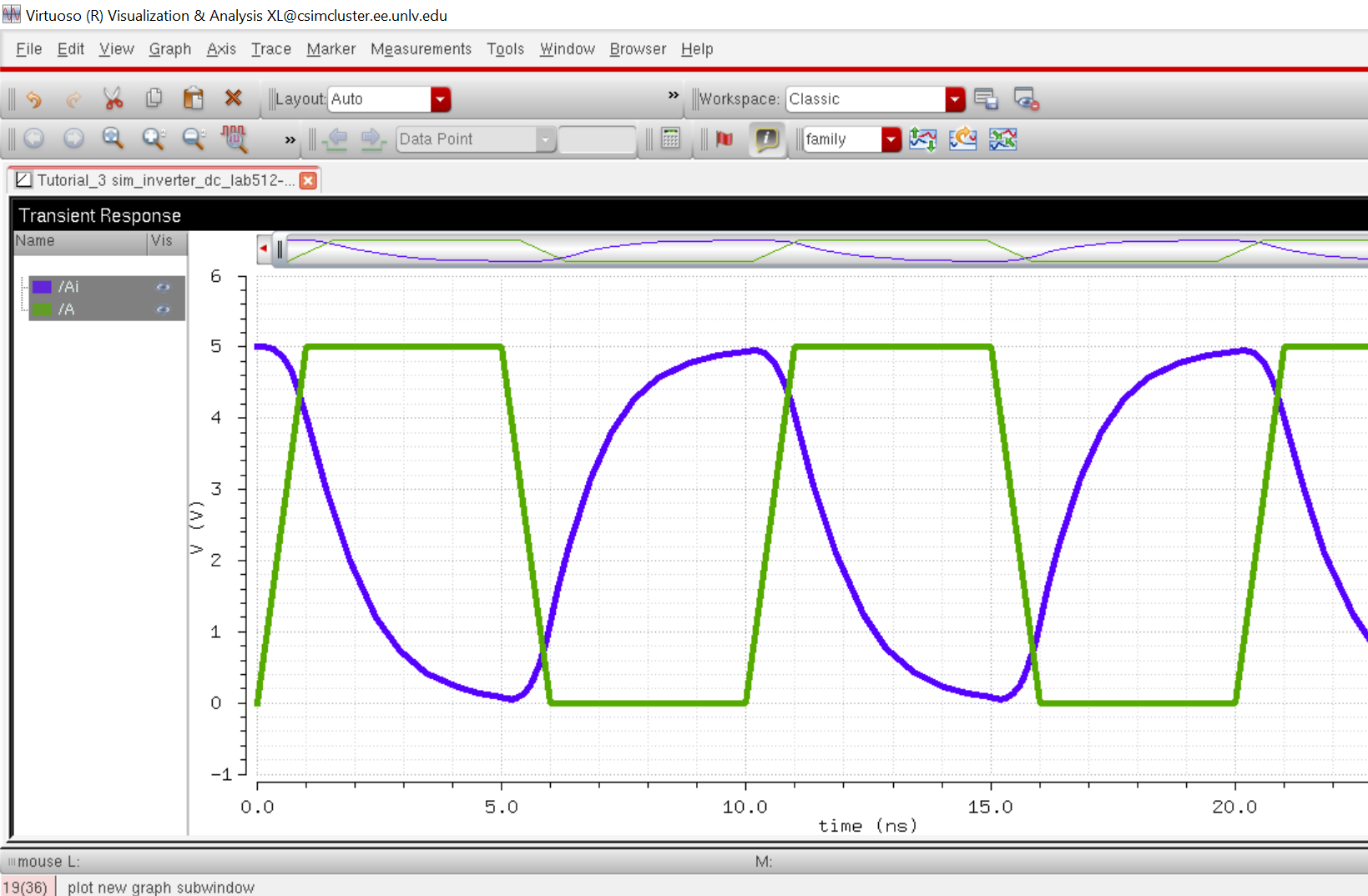Click the undo arrow icon
The image size is (1368, 896).
point(33,99)
